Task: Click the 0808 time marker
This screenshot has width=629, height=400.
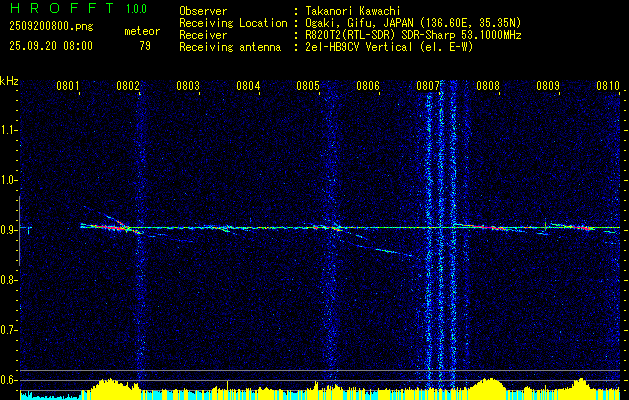Action: pos(488,86)
